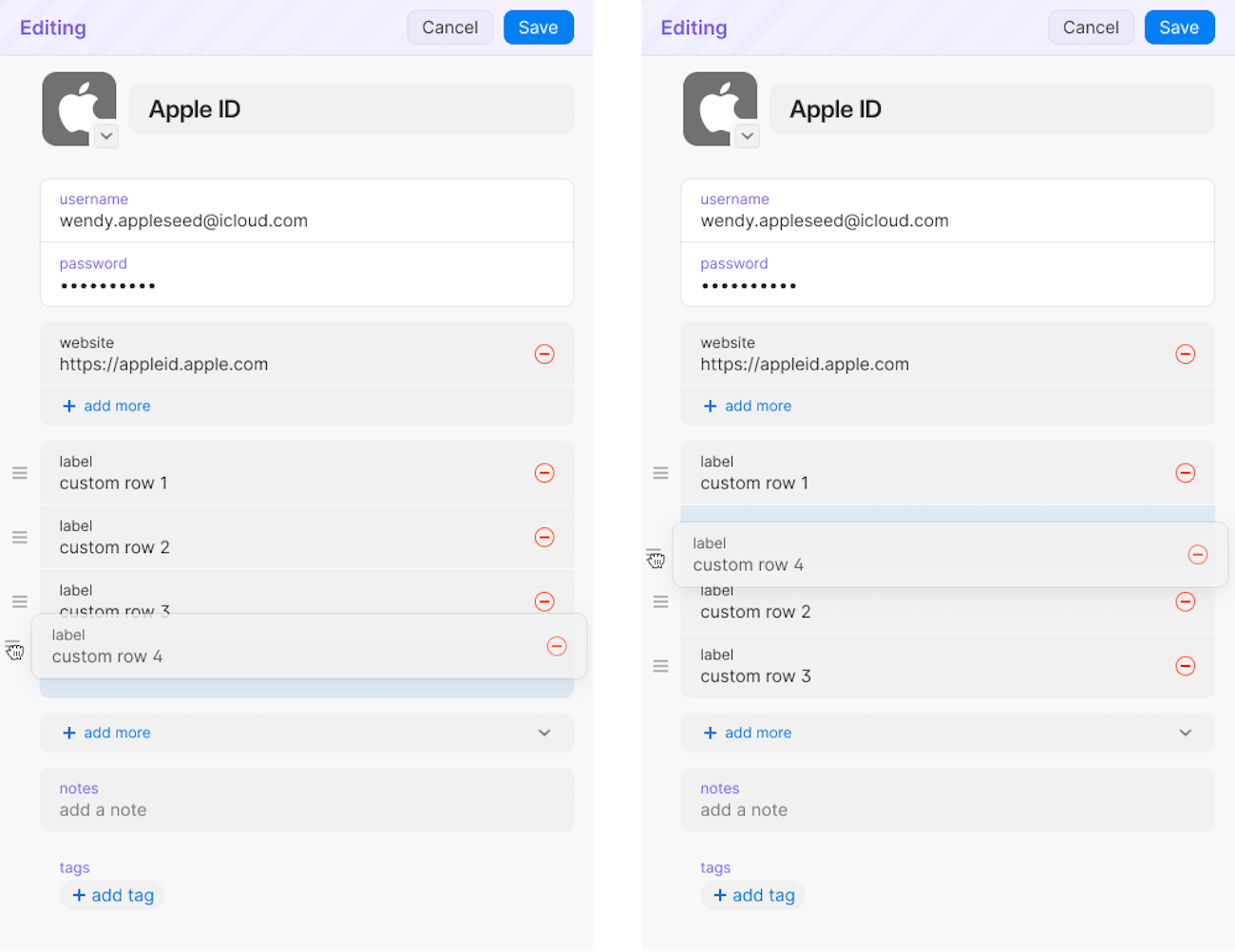The image size is (1235, 952).
Task: Open the field type dropdown next to add more
Action: click(544, 733)
